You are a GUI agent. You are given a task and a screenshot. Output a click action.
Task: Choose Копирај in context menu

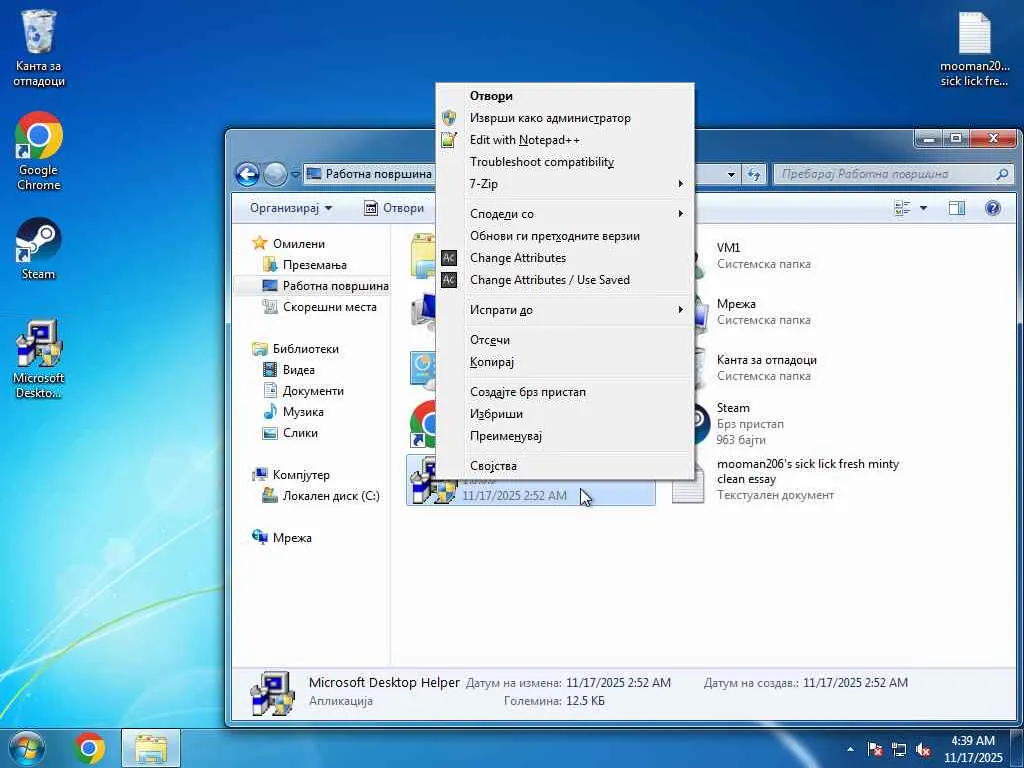pyautogui.click(x=565, y=362)
